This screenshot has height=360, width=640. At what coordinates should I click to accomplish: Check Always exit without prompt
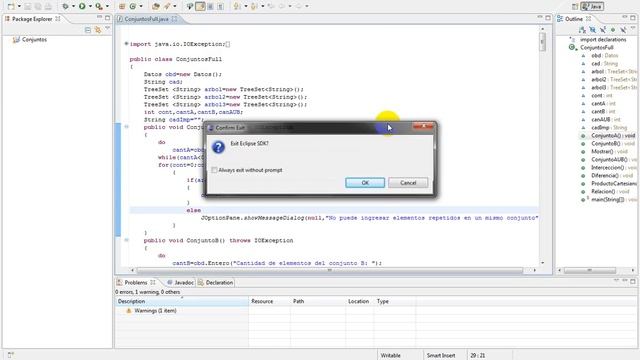214,170
